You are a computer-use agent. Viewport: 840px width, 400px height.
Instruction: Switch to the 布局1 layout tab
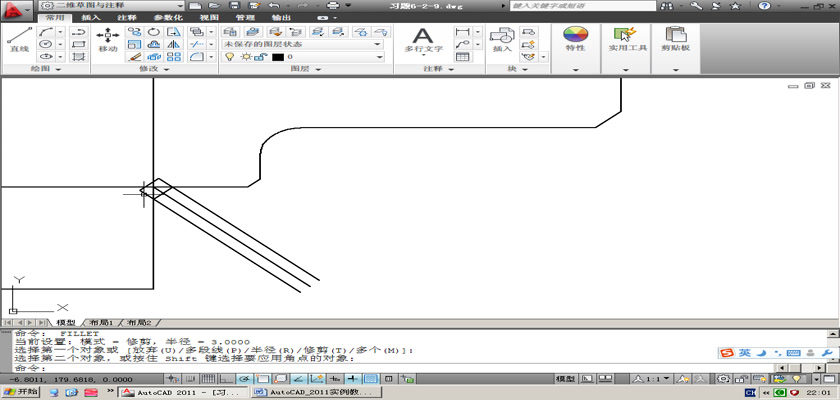point(101,322)
